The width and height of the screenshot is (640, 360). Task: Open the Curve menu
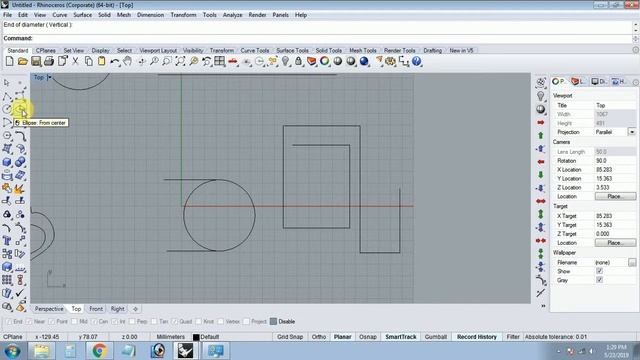(x=60, y=15)
